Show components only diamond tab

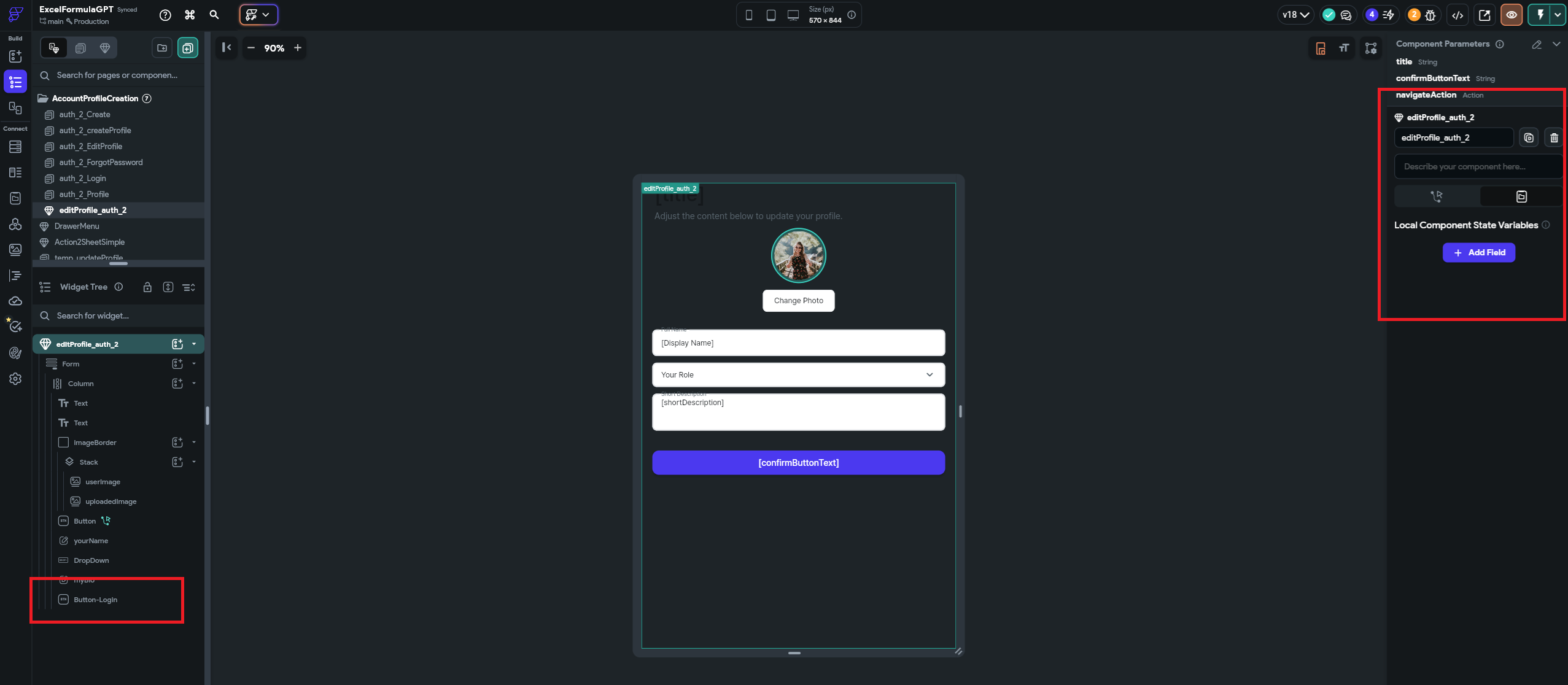pos(105,48)
